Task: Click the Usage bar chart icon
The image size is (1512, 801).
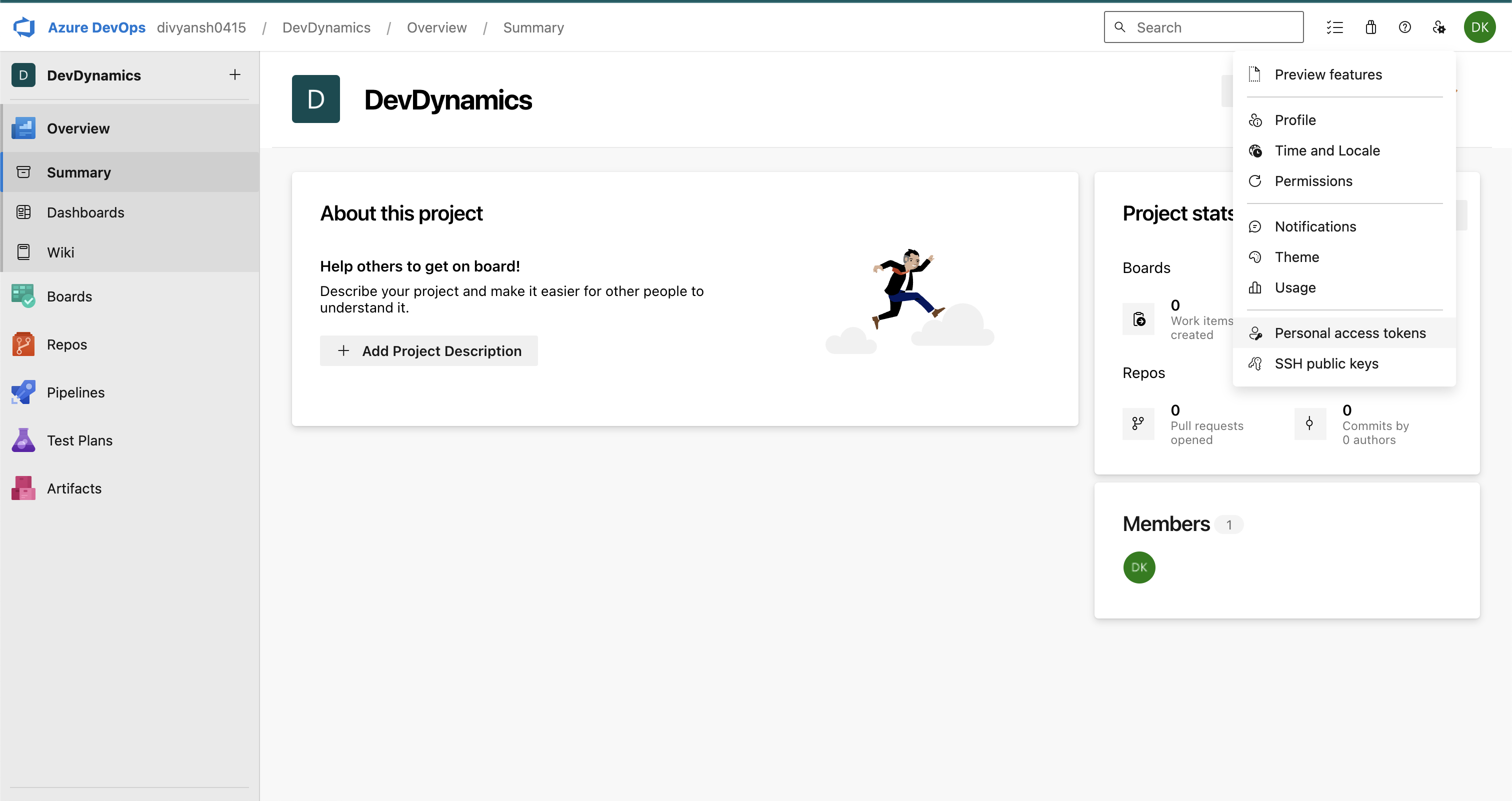Action: coord(1255,287)
